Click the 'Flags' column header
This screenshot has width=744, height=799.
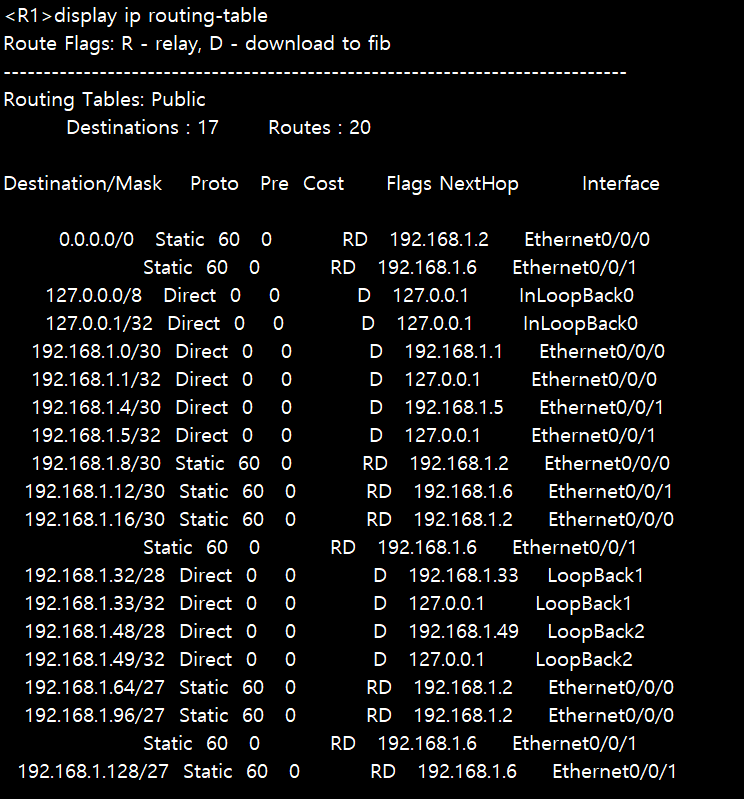[x=409, y=184]
